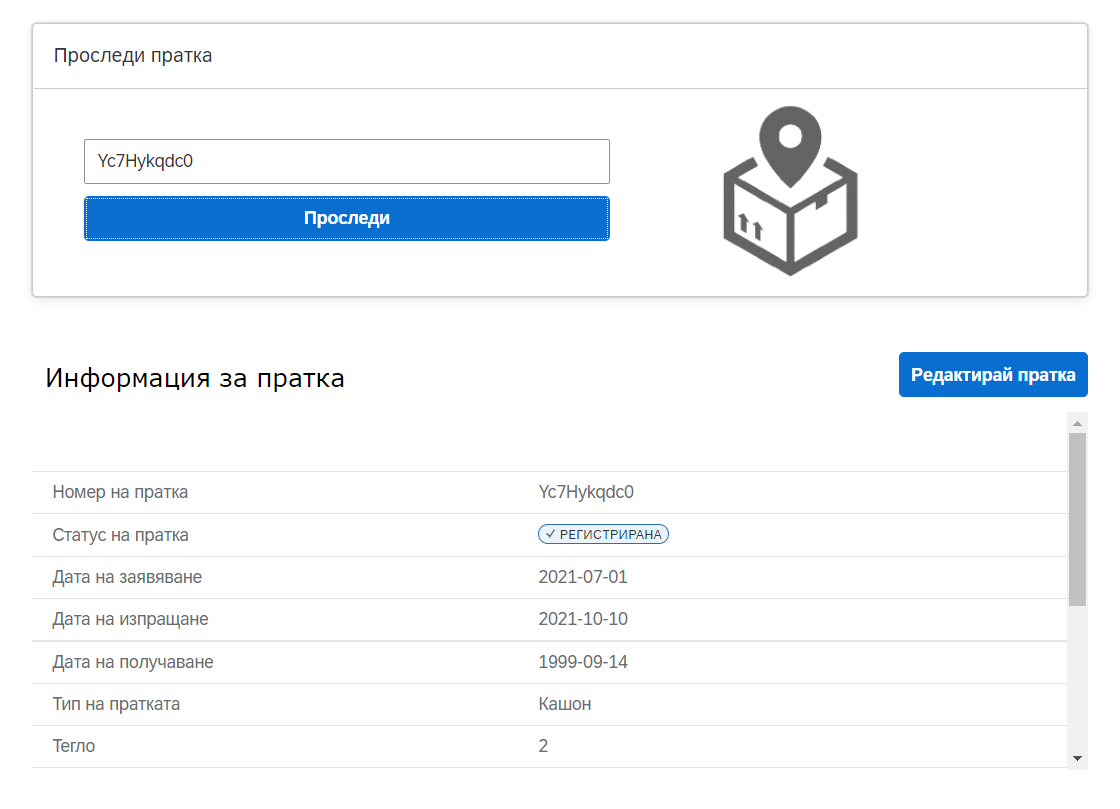The width and height of the screenshot is (1120, 809).
Task: Click the blue Проследи button
Action: [346, 218]
